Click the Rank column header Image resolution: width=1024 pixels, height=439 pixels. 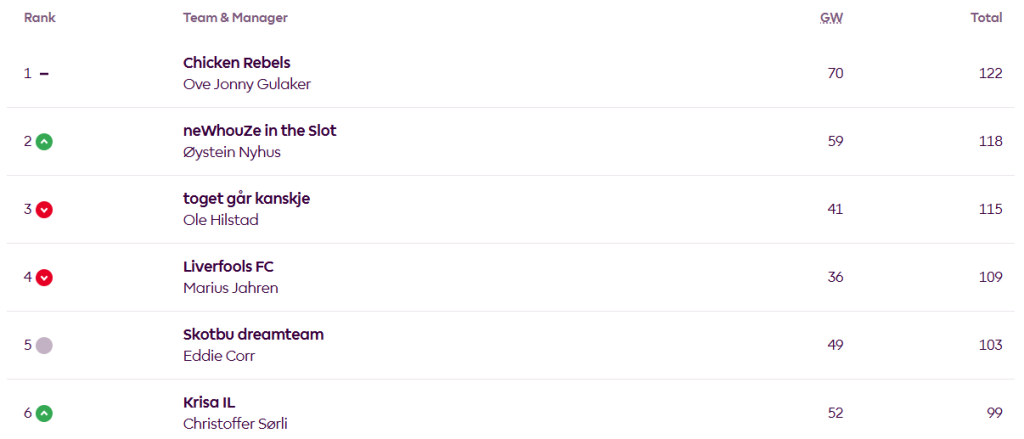[x=39, y=18]
